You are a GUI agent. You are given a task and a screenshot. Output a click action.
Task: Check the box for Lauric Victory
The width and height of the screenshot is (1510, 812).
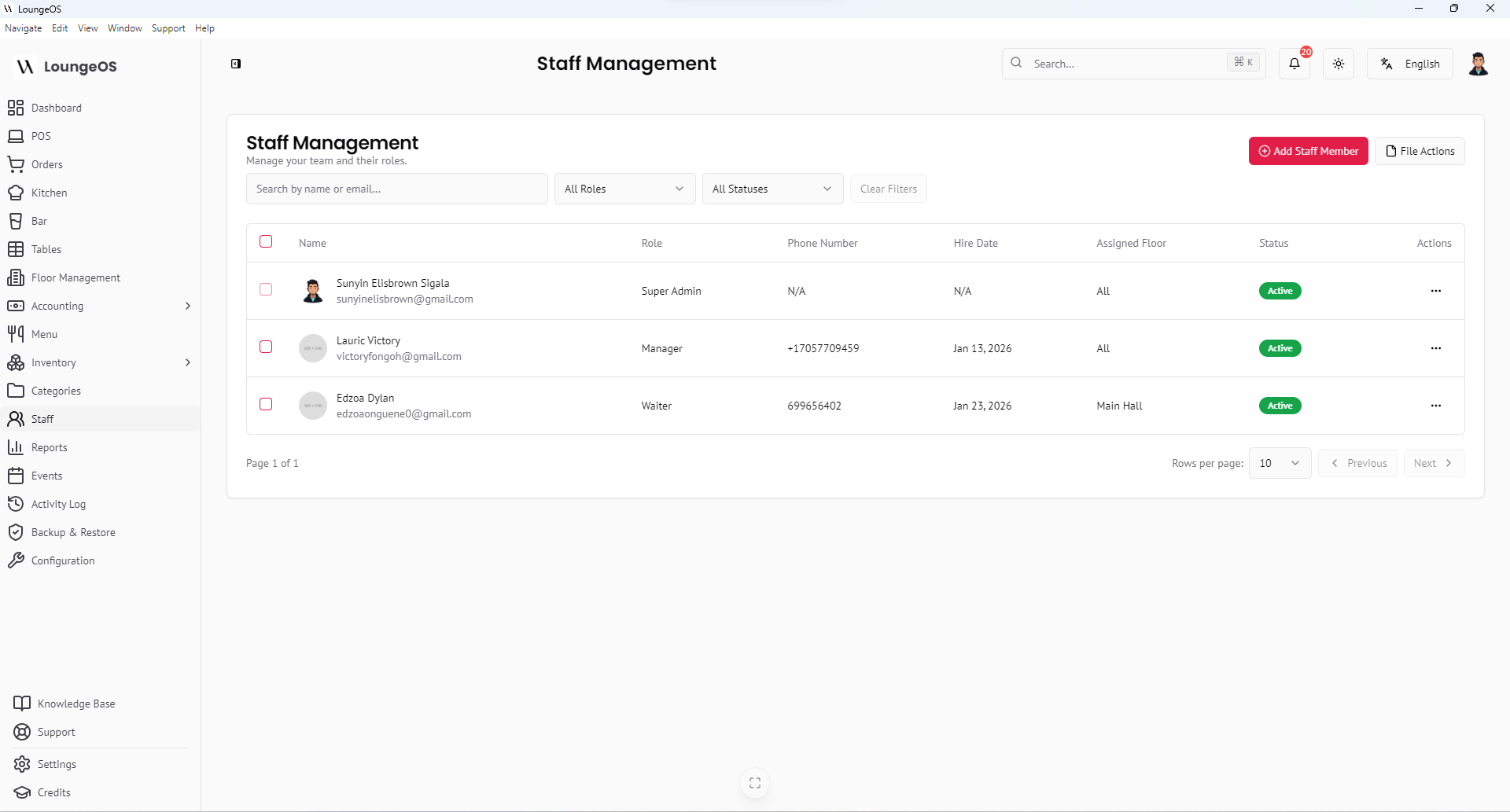(x=266, y=347)
